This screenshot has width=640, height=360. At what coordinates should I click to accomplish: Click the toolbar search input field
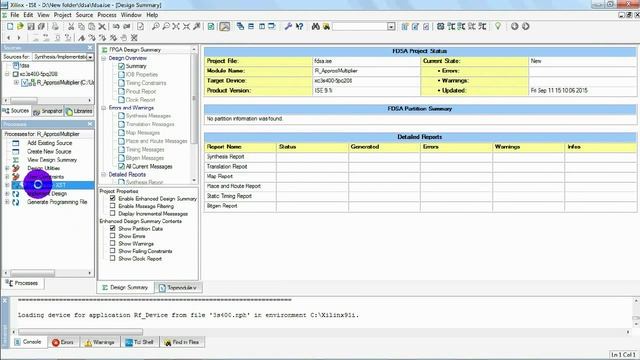click(360, 27)
